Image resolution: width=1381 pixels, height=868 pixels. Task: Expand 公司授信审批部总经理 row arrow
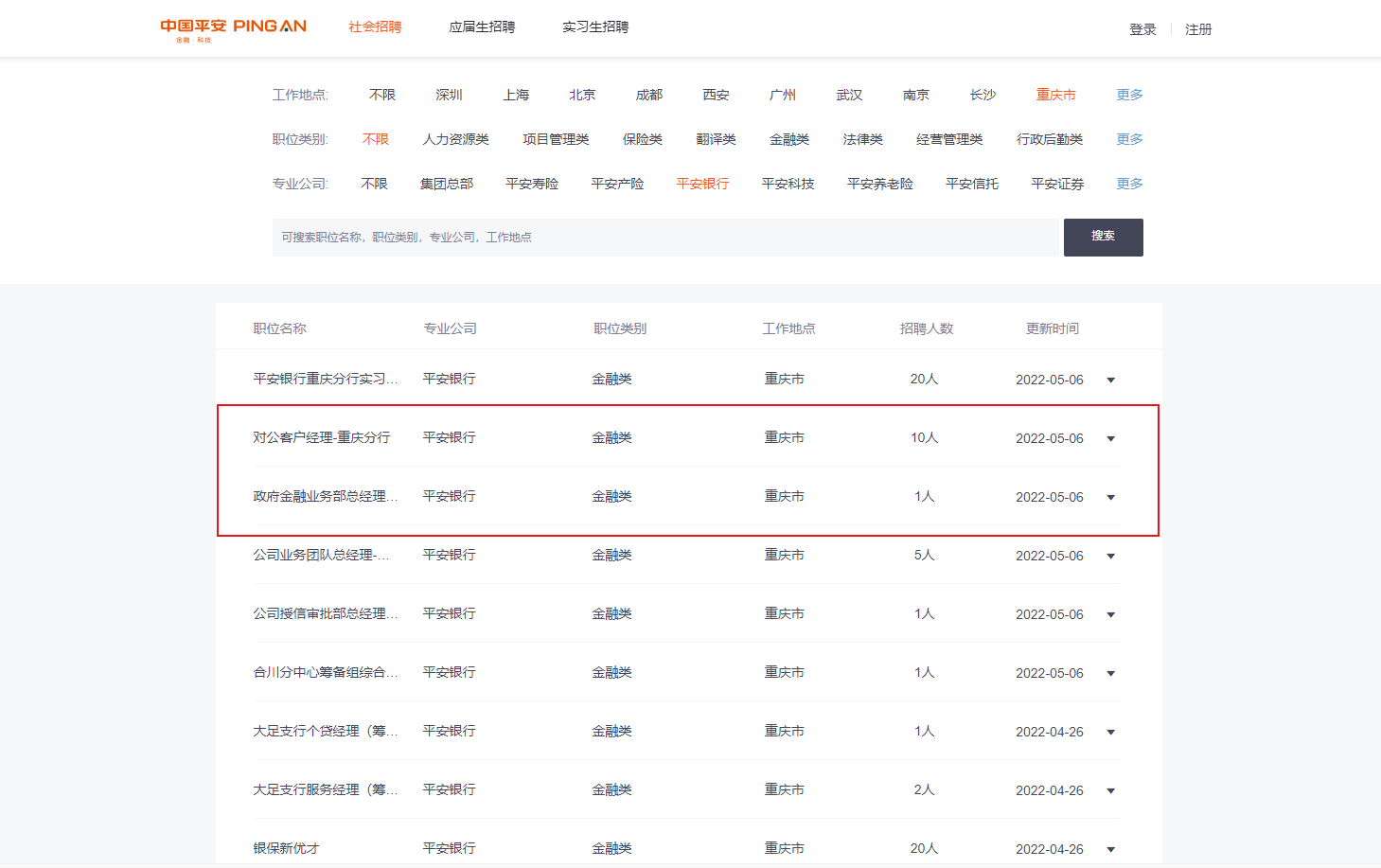(x=1111, y=615)
